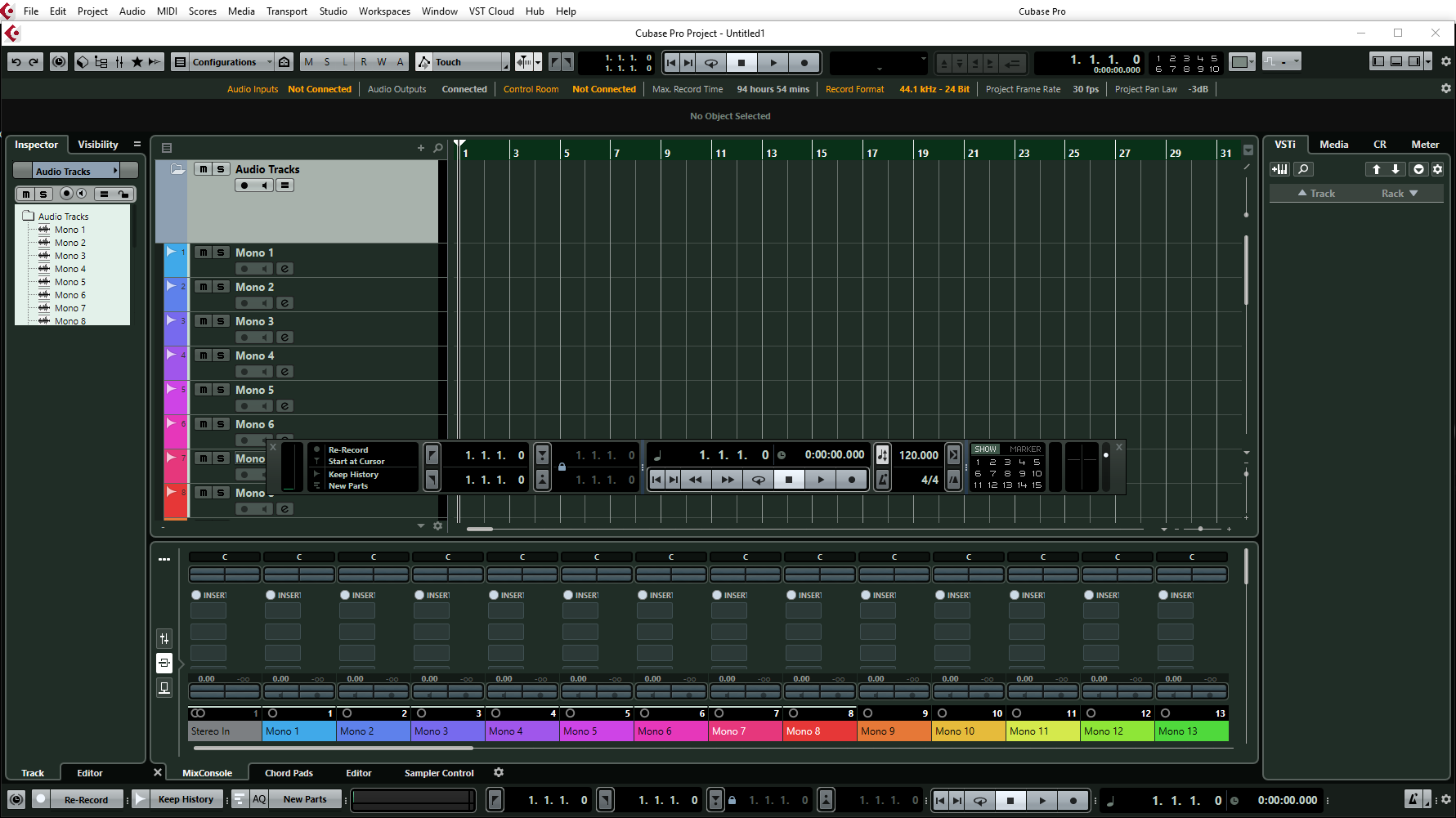Open the MixConsole setup gear icon

(x=499, y=772)
